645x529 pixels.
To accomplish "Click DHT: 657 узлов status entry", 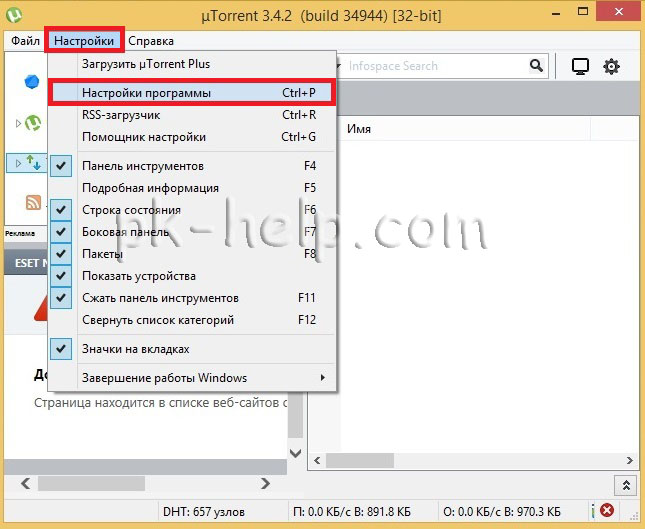I will (x=204, y=511).
